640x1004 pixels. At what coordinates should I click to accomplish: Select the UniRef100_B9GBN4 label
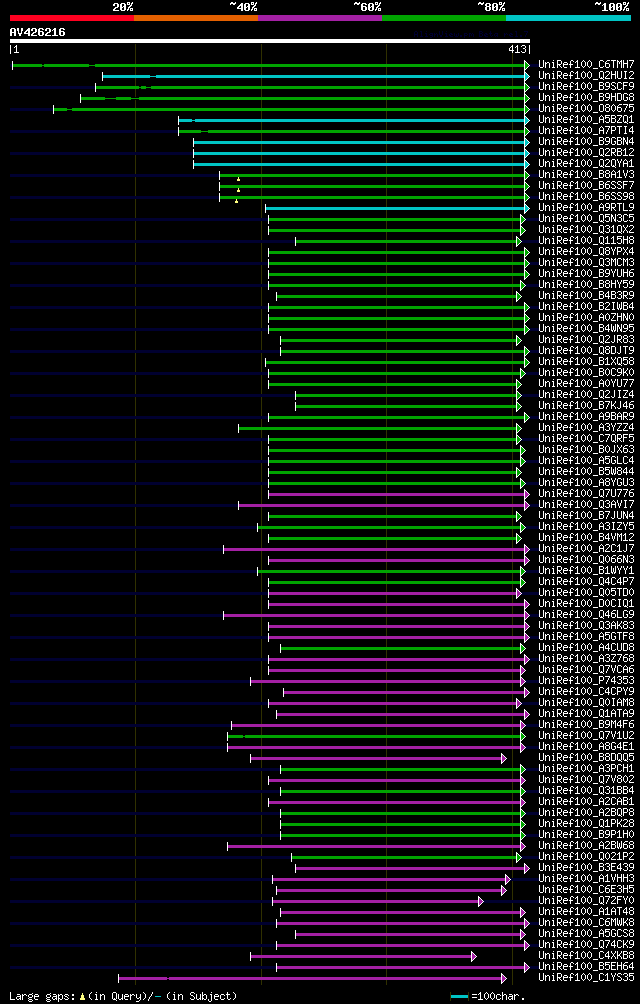tap(586, 142)
